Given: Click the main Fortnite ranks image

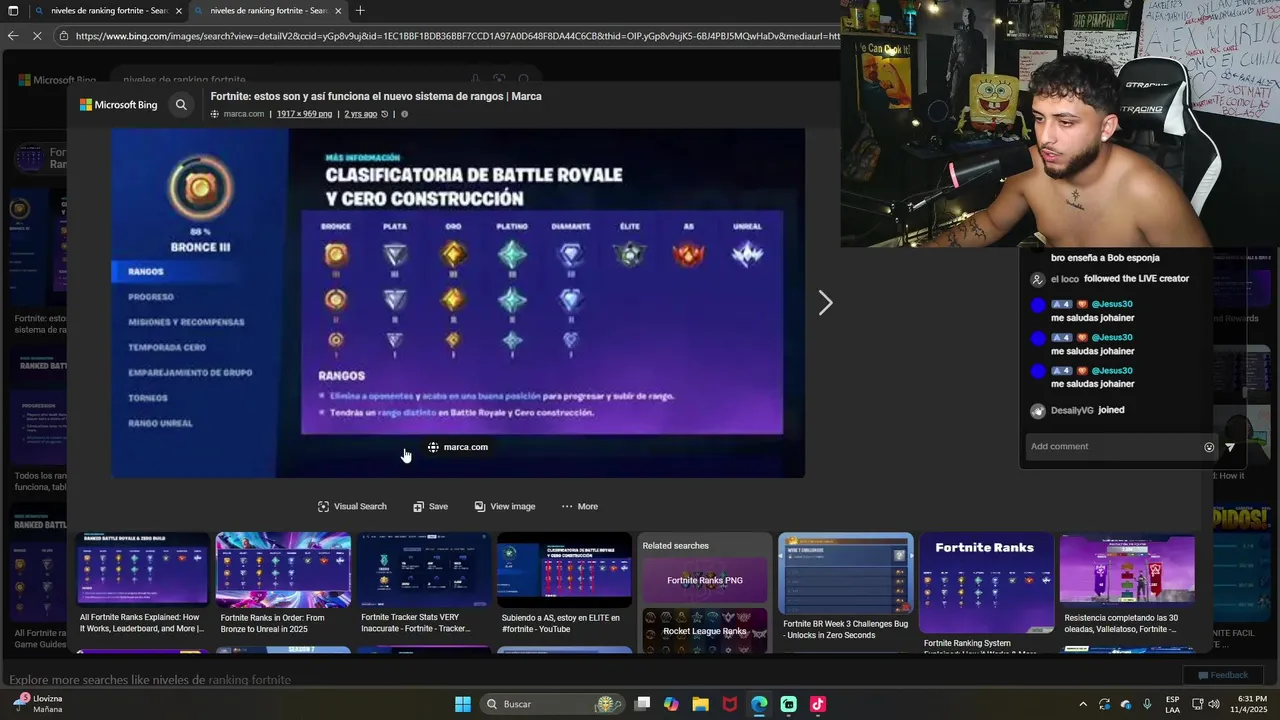Looking at the screenshot, I should click(458, 303).
